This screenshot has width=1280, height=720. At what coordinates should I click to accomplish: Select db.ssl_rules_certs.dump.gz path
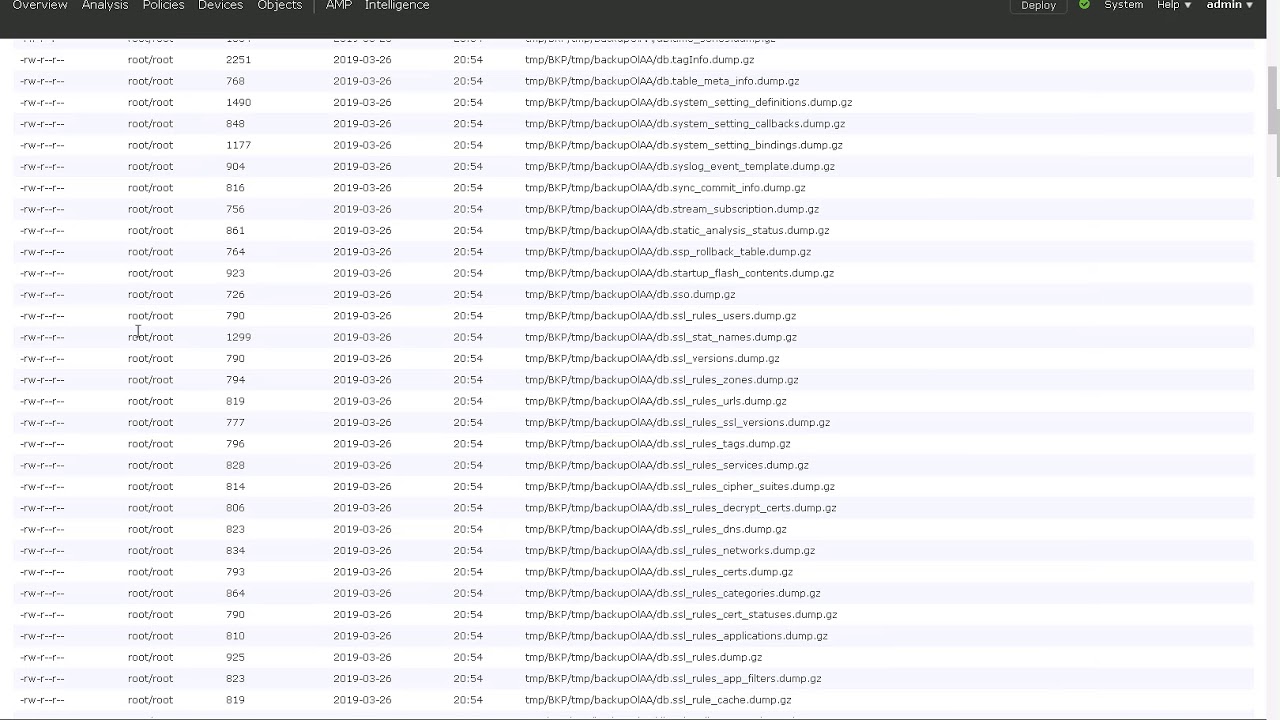[x=659, y=572]
